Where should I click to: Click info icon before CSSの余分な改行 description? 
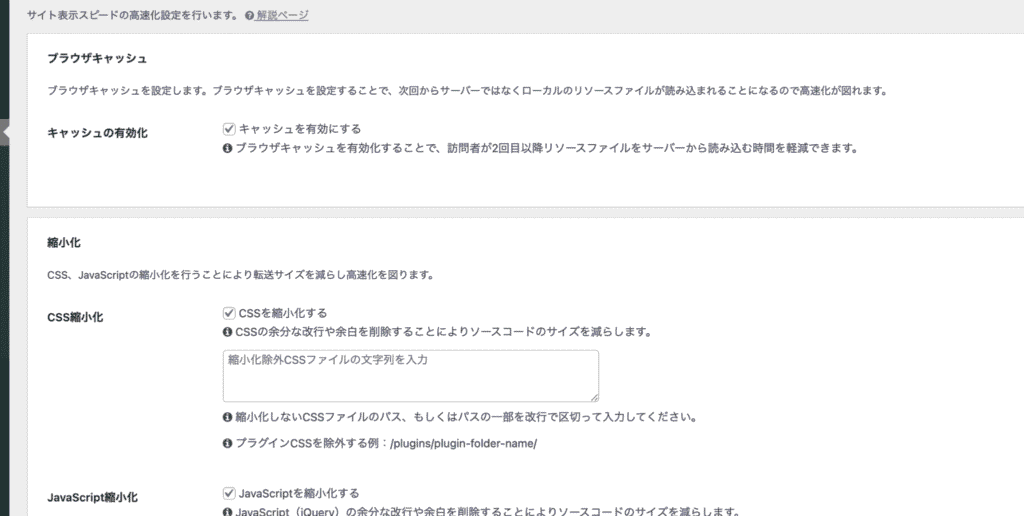point(227,332)
